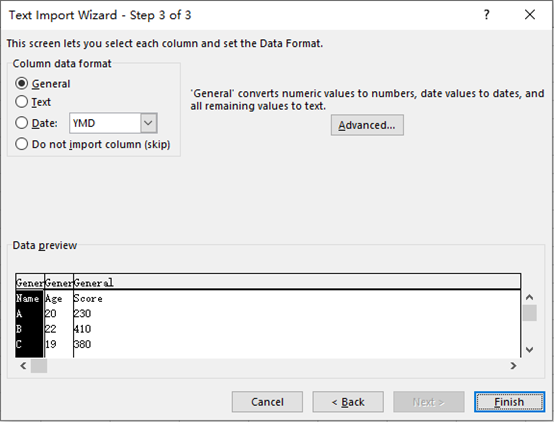Click the horizontal scrollbar thumb
554x422 pixels.
[39, 366]
